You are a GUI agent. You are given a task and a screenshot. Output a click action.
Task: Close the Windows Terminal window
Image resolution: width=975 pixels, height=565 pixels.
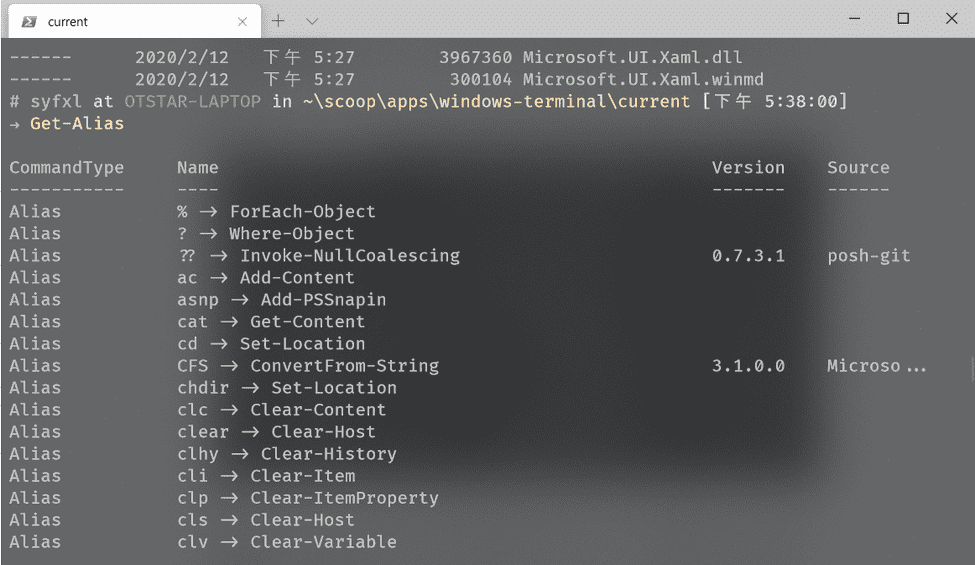[950, 19]
